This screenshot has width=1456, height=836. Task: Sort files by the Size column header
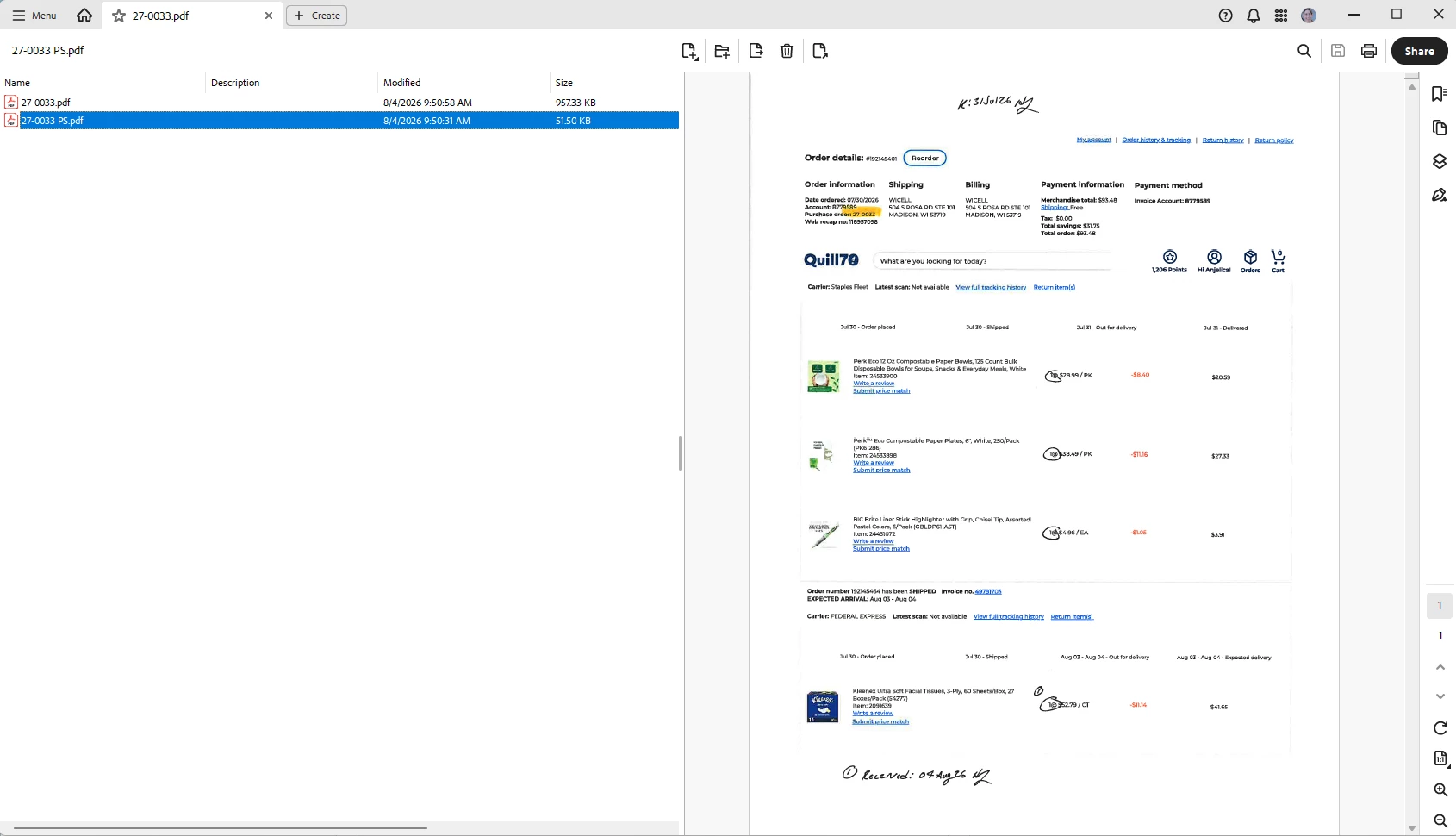click(x=615, y=83)
